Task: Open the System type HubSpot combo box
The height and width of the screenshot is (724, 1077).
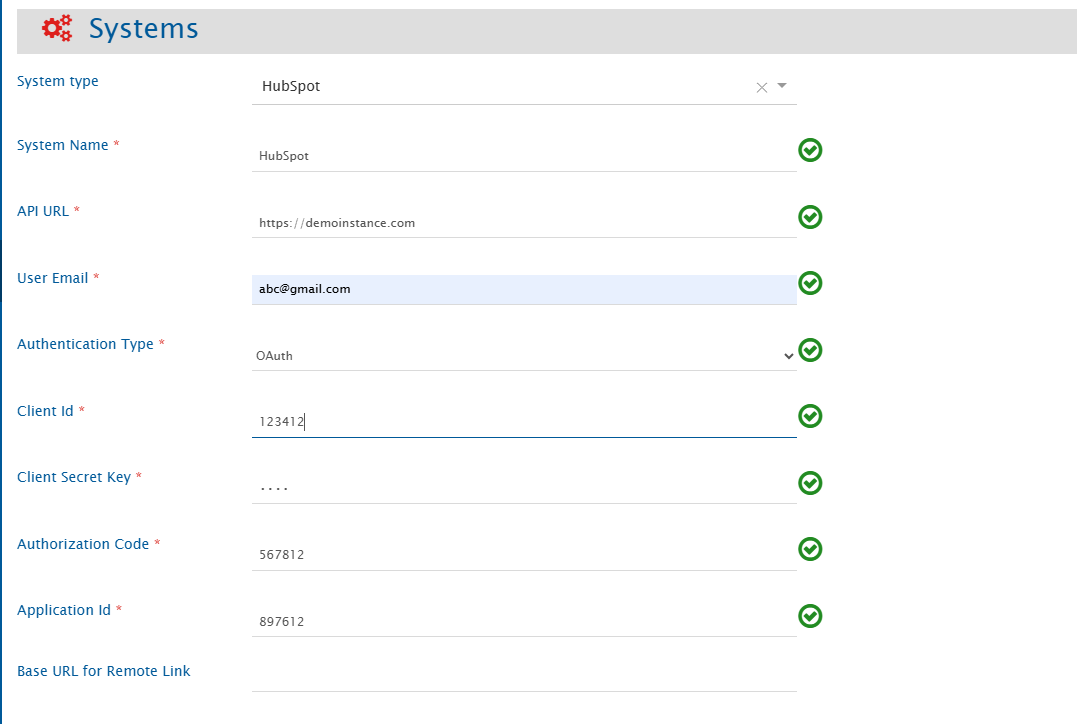Action: pyautogui.click(x=500, y=87)
